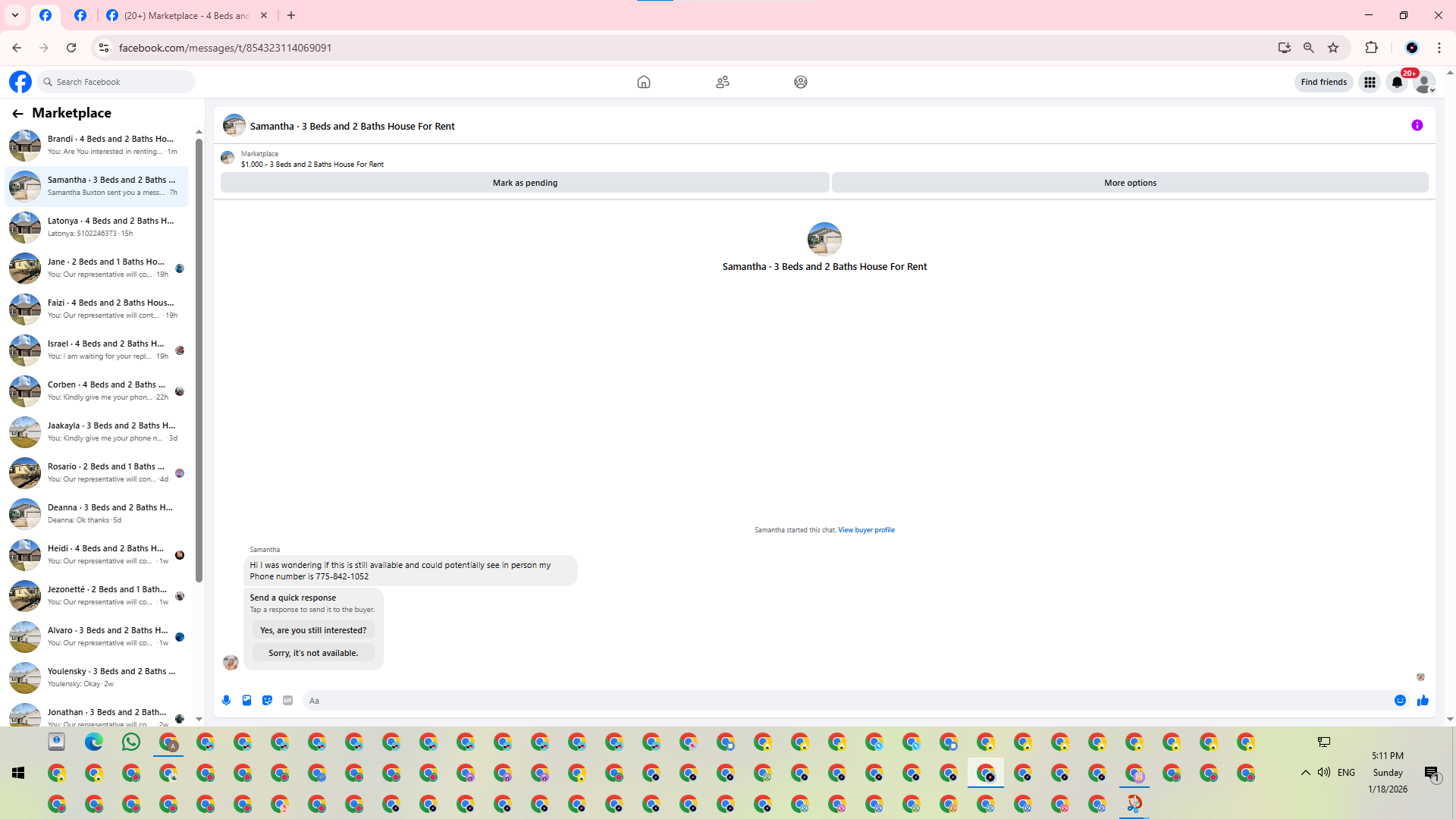
Task: Open the Facebook apps menu grid
Action: click(1370, 82)
